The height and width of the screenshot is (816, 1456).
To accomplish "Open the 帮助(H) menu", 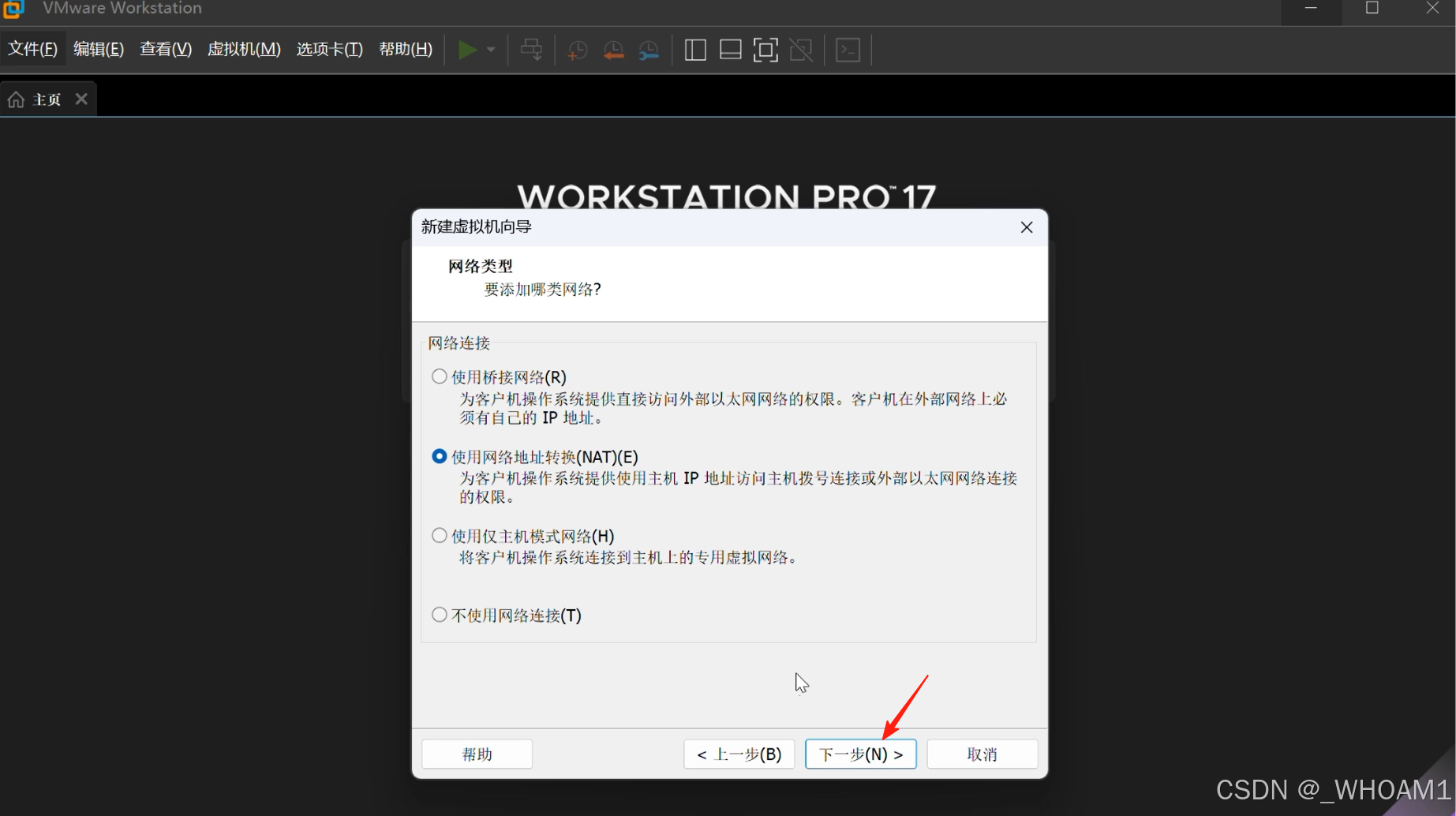I will coord(406,49).
